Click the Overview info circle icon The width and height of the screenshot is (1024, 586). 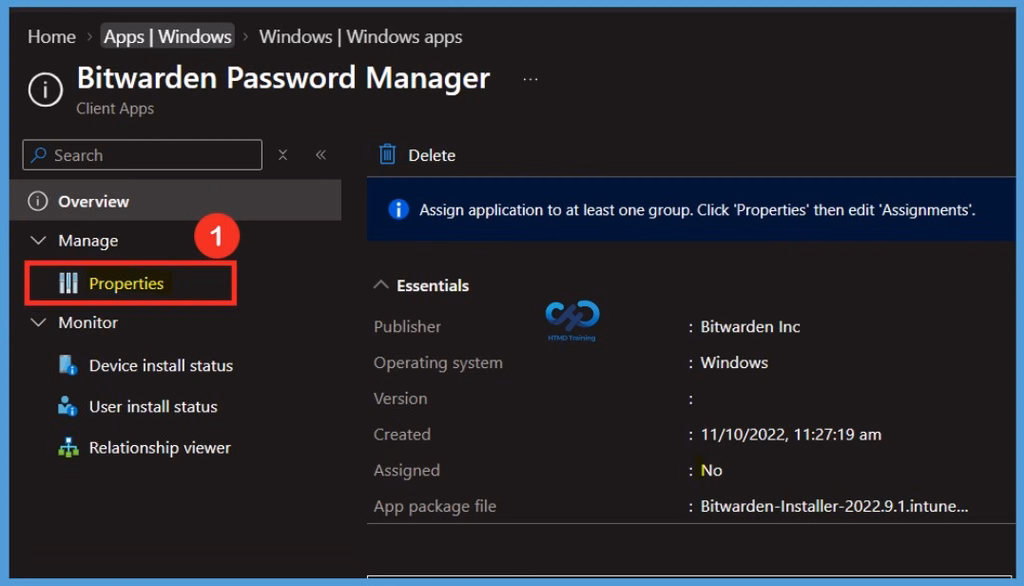pos(38,201)
